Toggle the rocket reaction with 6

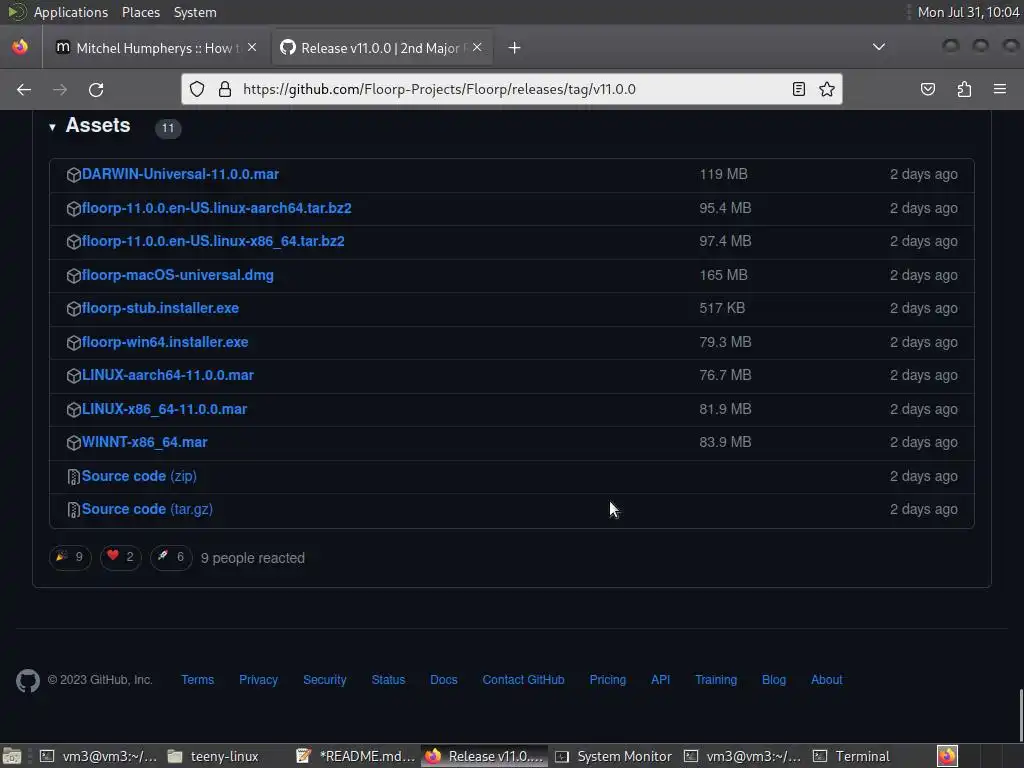(171, 557)
